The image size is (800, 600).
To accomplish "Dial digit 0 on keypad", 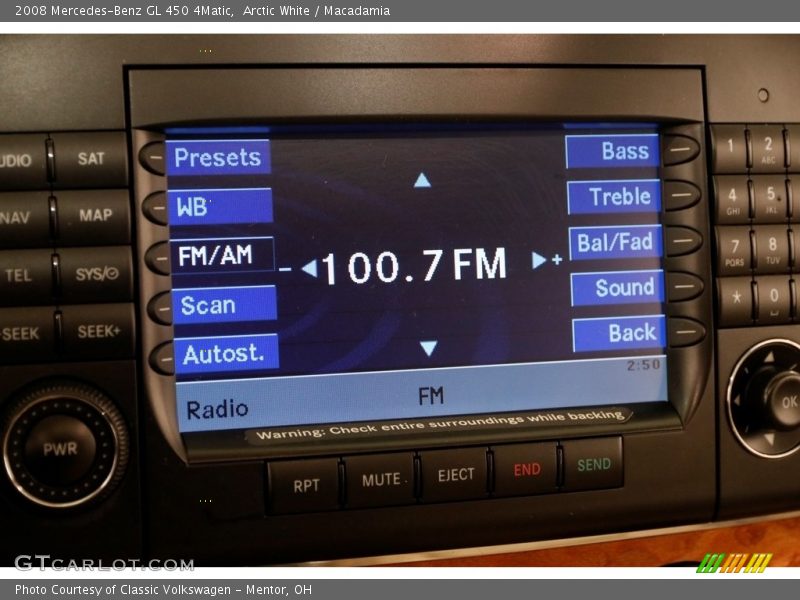I will click(774, 298).
